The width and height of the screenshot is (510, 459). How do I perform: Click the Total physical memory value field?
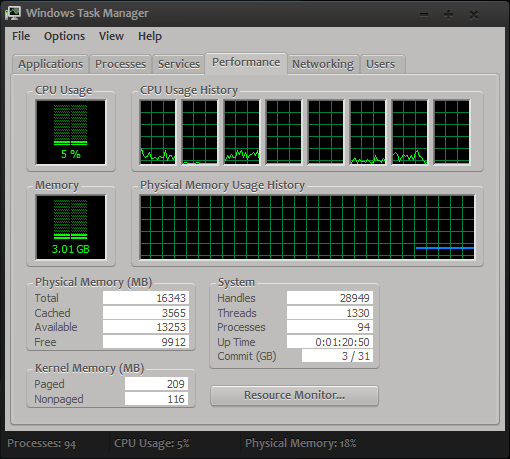(x=146, y=298)
